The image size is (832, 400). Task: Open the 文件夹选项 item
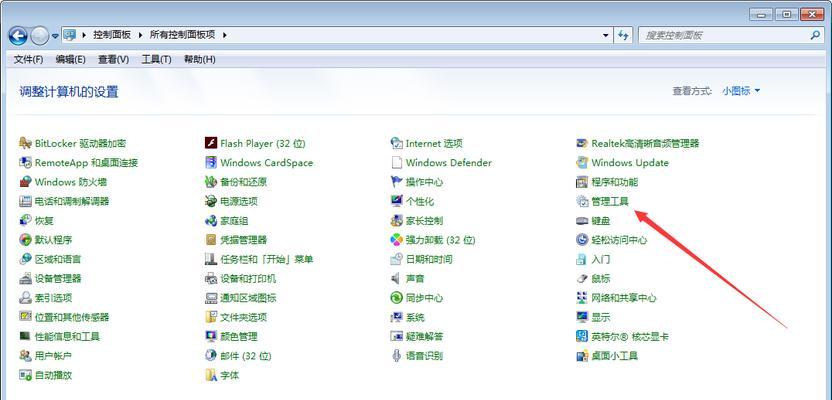click(x=236, y=317)
